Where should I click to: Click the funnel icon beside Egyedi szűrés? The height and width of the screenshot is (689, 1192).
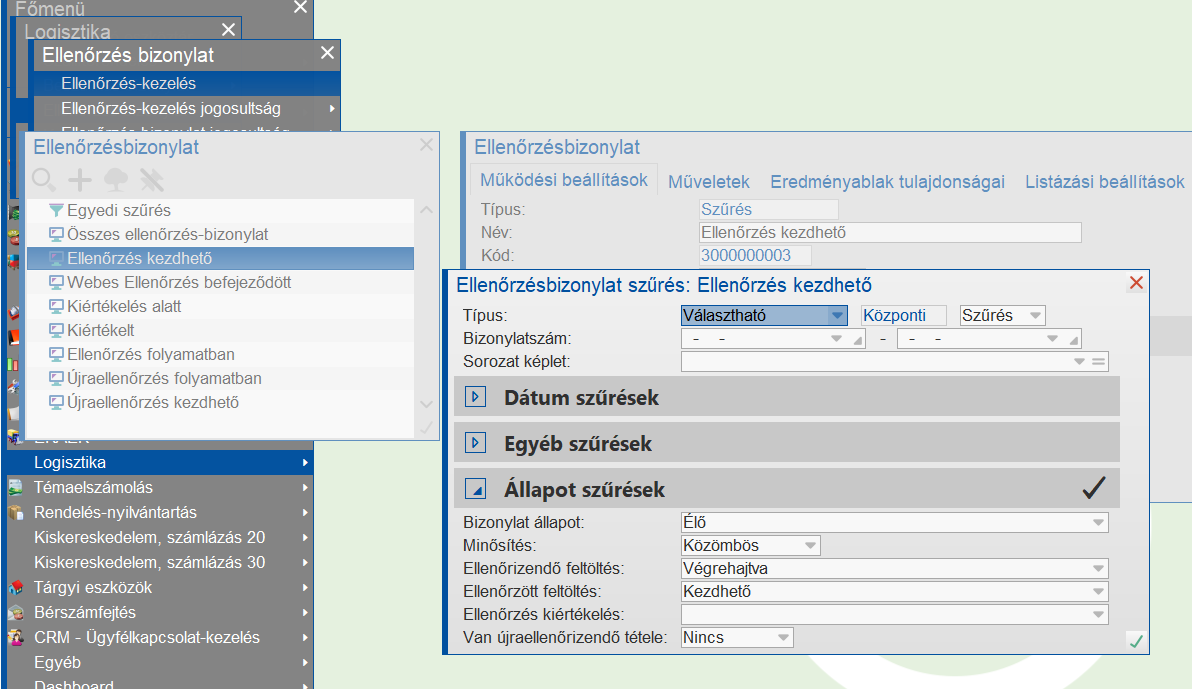56,211
